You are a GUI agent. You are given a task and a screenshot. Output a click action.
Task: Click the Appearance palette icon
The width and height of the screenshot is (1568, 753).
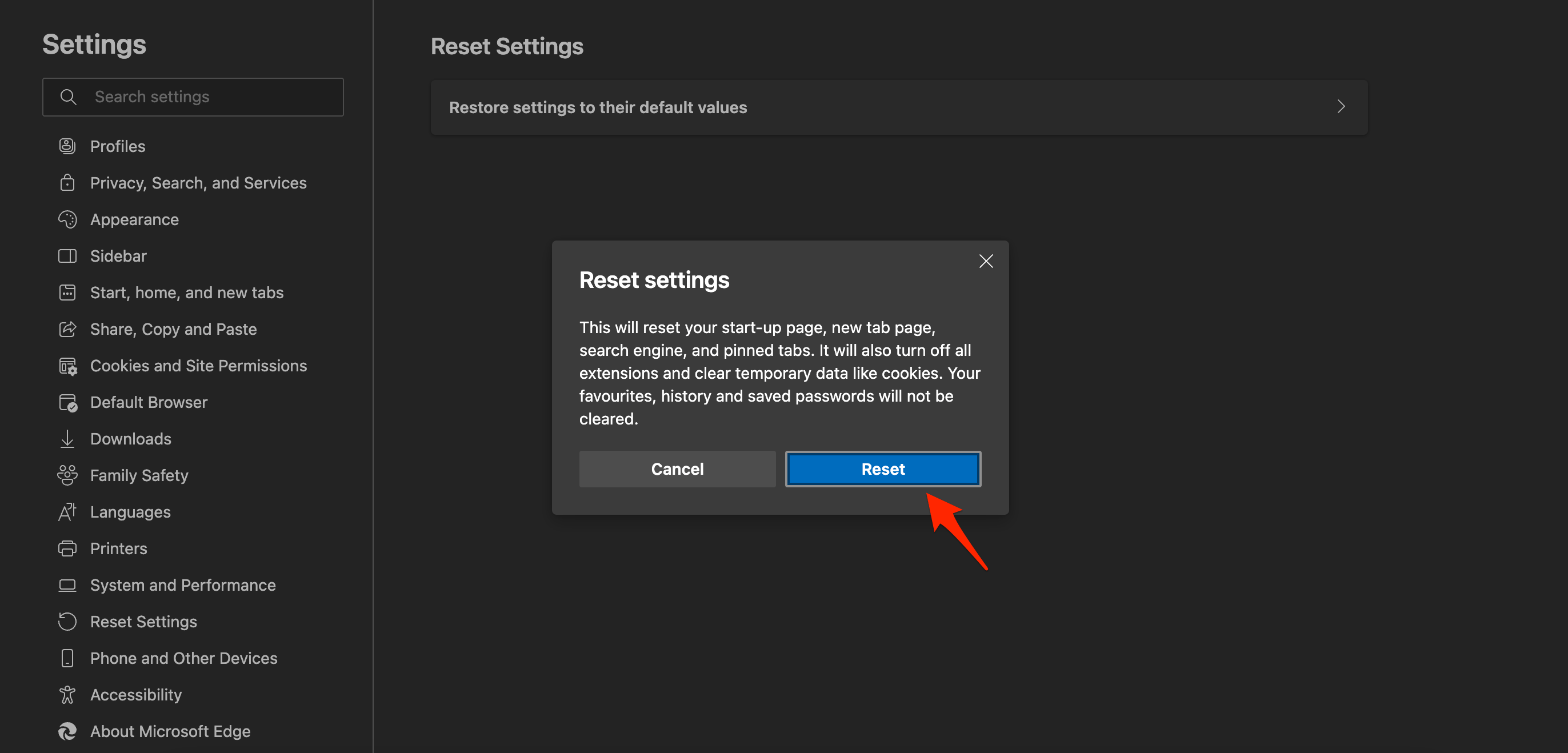pos(67,219)
